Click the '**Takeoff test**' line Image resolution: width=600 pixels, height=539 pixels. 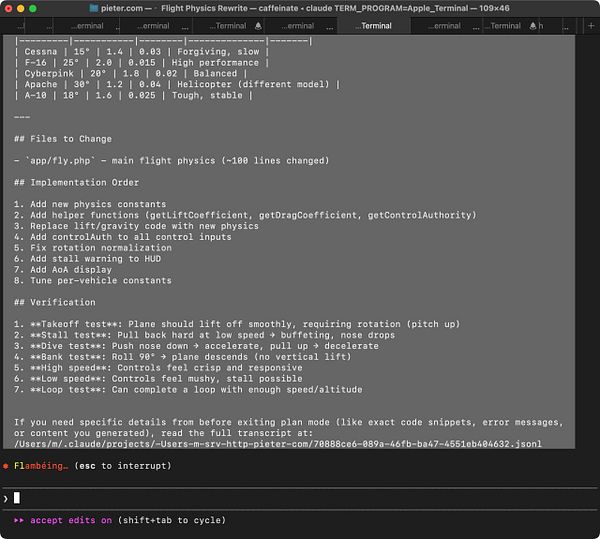[x=237, y=324]
